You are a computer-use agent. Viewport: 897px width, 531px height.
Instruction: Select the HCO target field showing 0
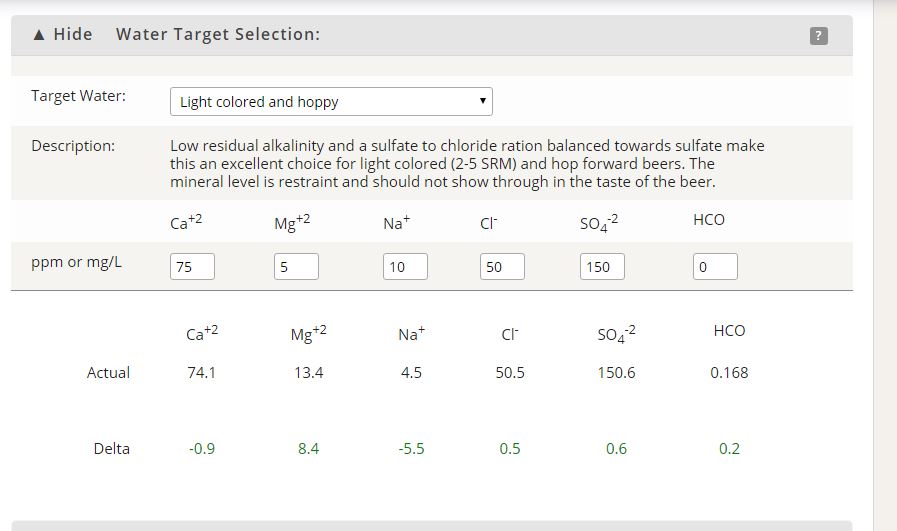click(x=715, y=267)
